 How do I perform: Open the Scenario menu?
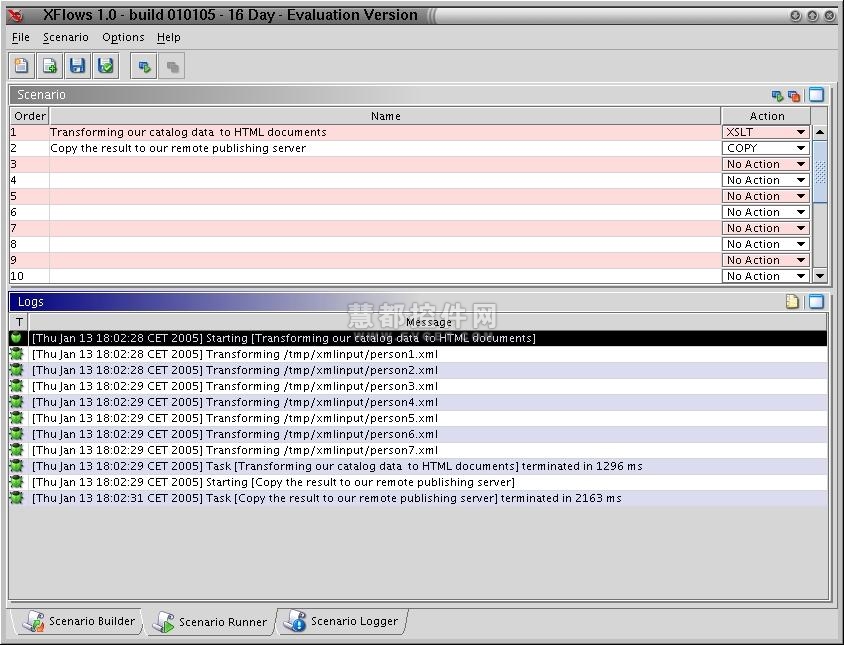coord(66,37)
